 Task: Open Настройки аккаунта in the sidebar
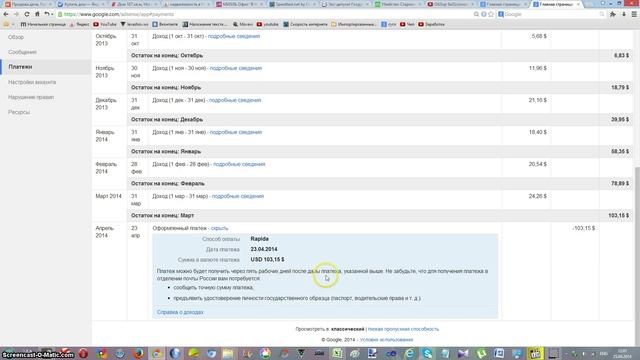click(32, 82)
